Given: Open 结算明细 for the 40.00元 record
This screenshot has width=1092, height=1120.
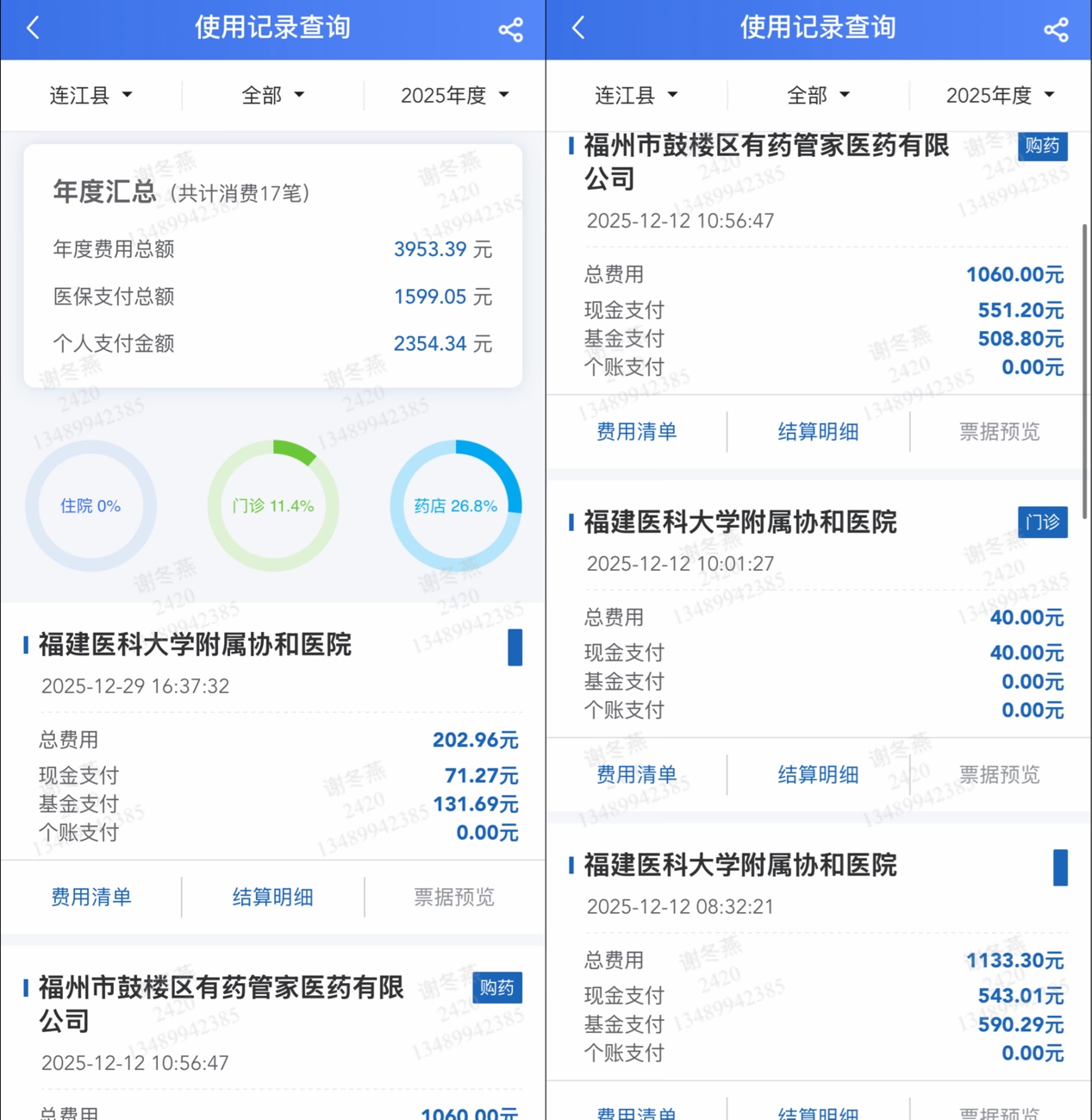Looking at the screenshot, I should coord(818,775).
